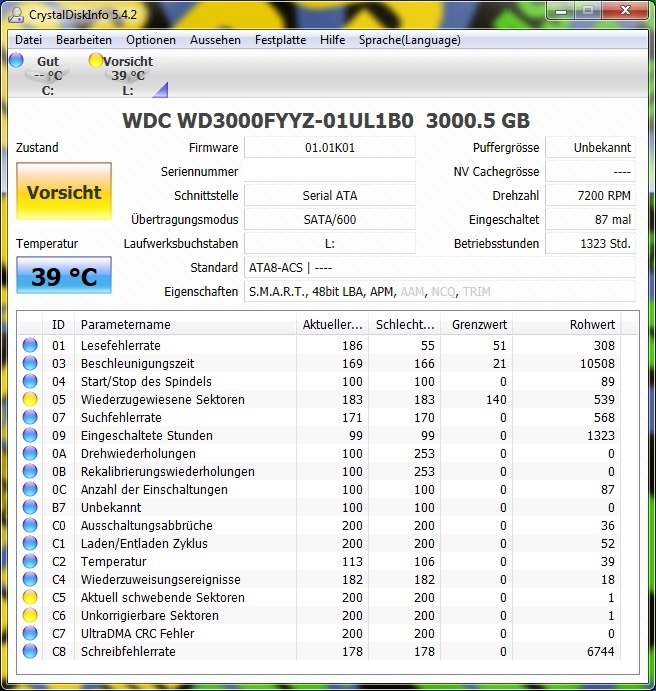Close the CrystalDiskInfo window
Viewport: 656px width, 691px height.
point(626,11)
